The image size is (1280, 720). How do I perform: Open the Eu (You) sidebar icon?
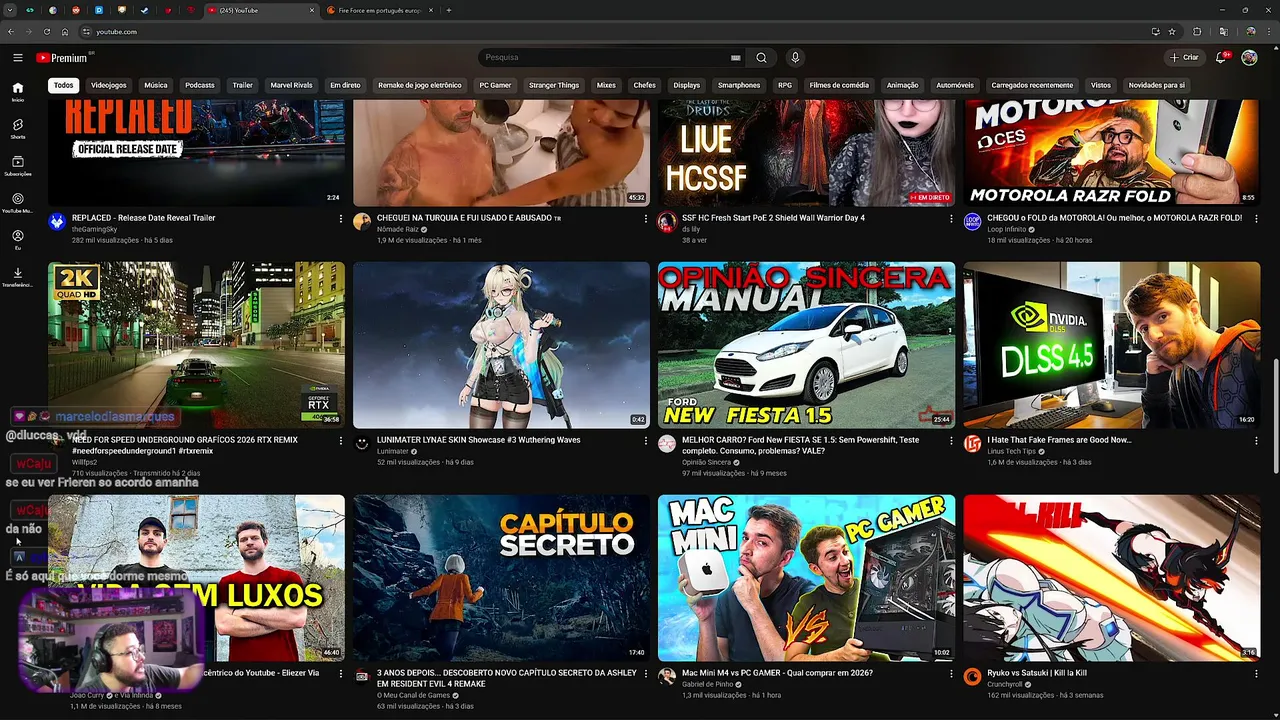(17, 240)
